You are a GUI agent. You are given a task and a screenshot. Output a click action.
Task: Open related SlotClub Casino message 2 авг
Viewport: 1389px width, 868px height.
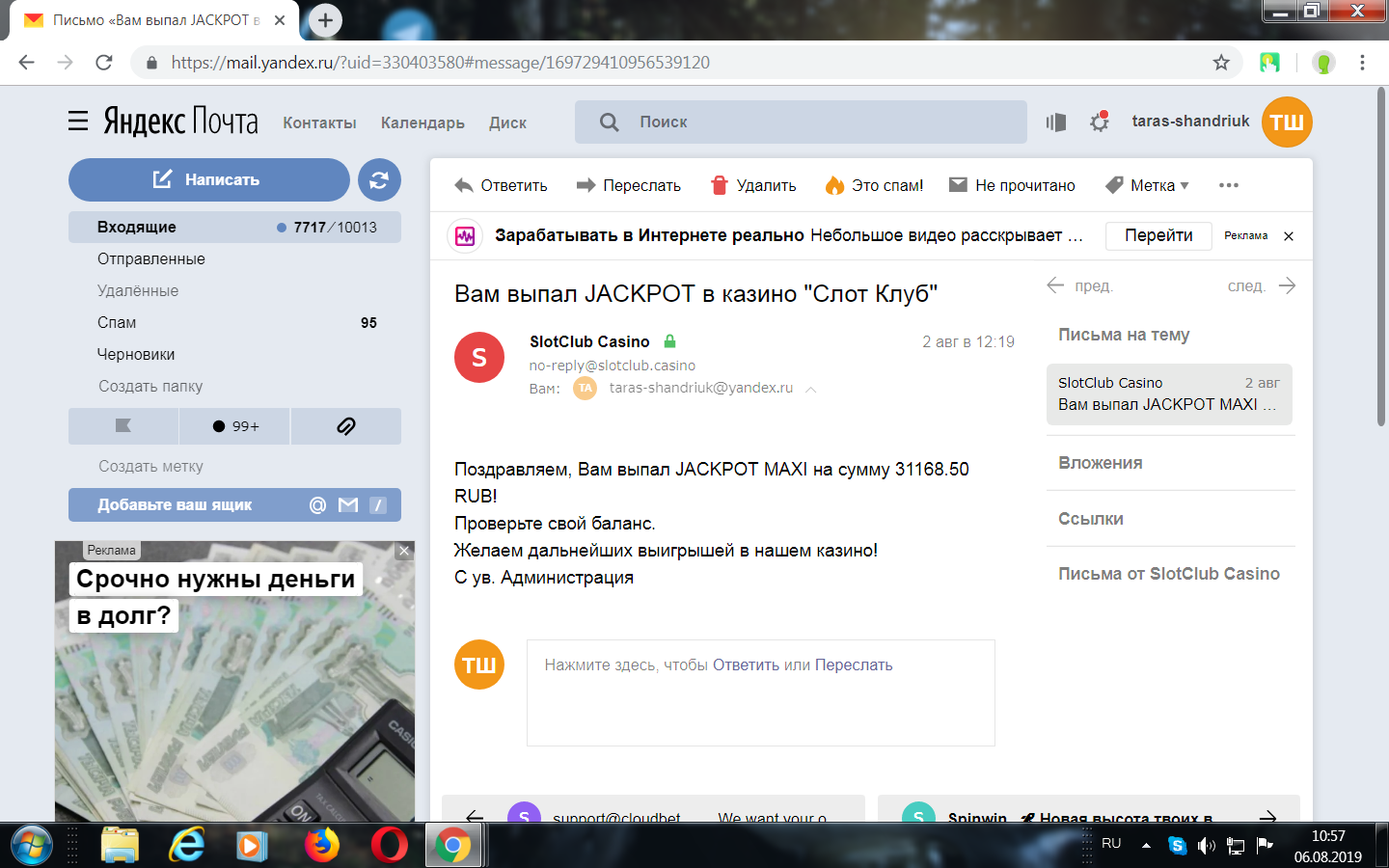click(1169, 393)
